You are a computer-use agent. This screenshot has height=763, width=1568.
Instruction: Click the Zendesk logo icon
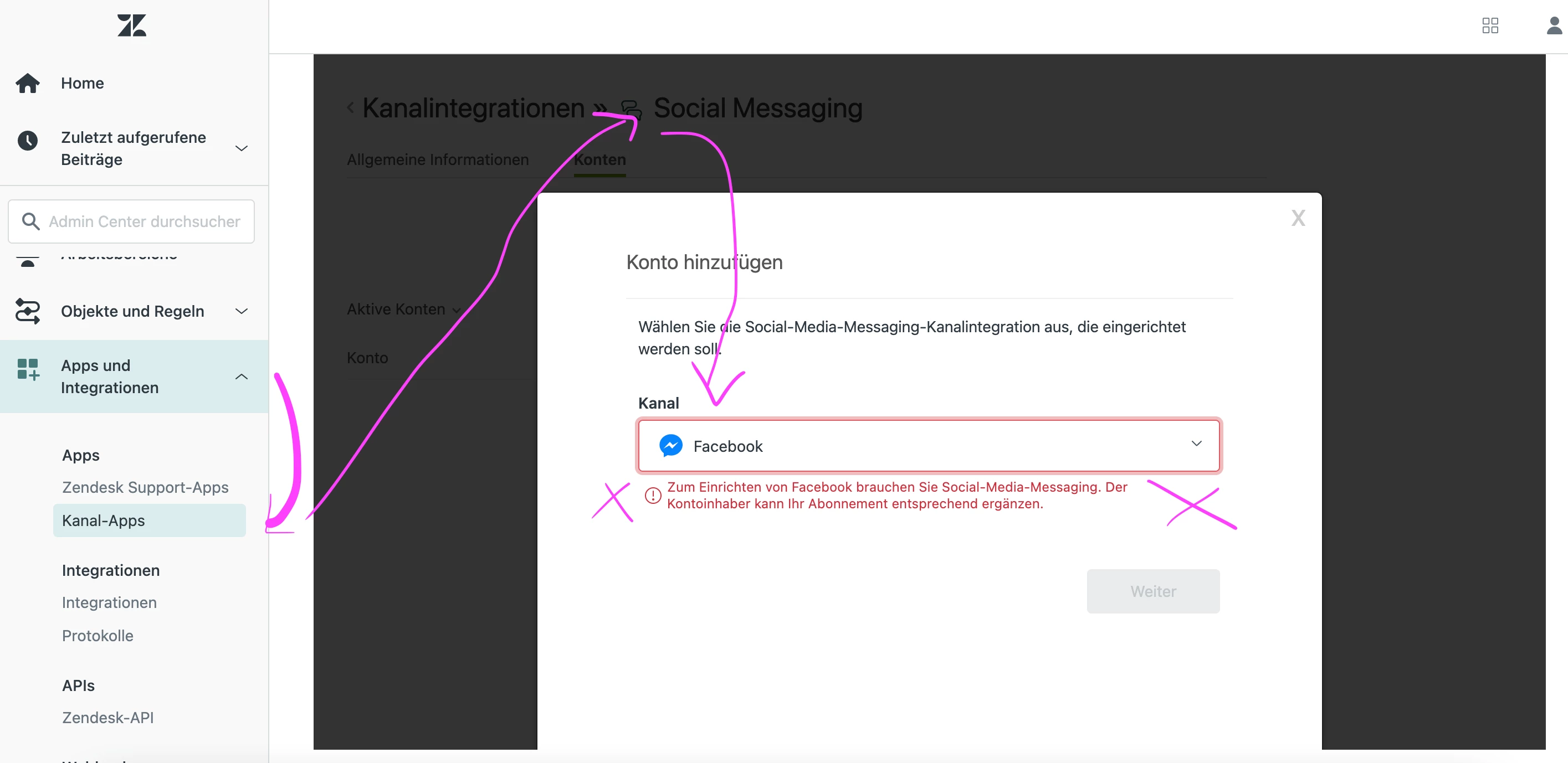(x=131, y=25)
